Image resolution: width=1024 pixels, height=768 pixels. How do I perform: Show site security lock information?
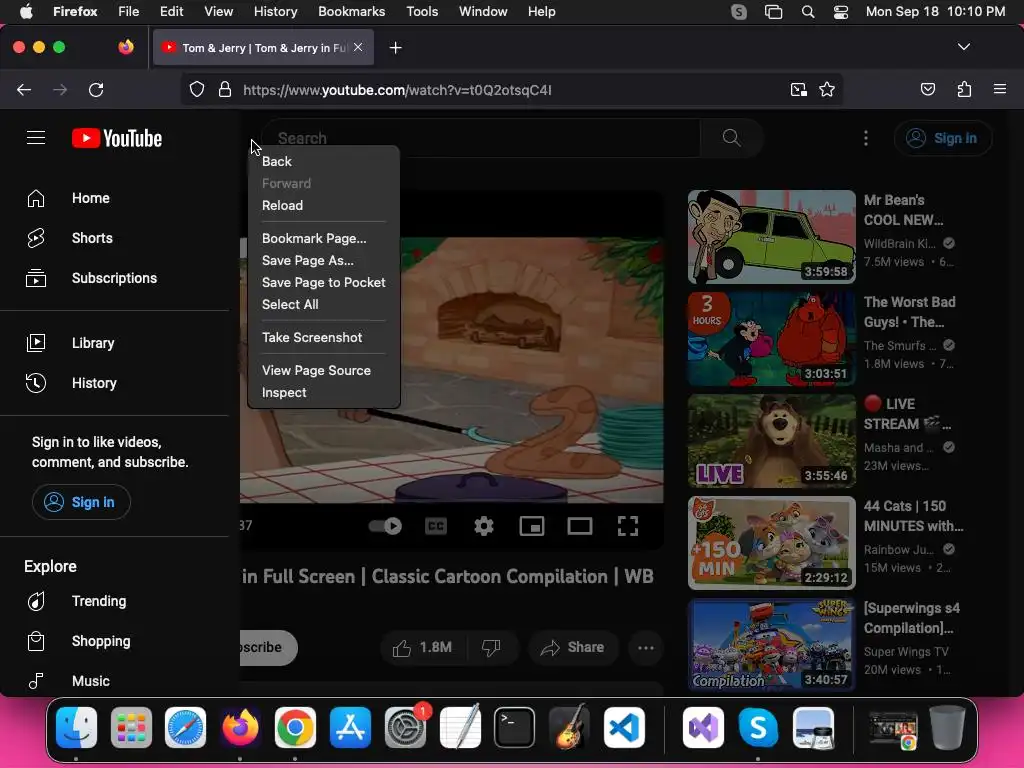[225, 89]
